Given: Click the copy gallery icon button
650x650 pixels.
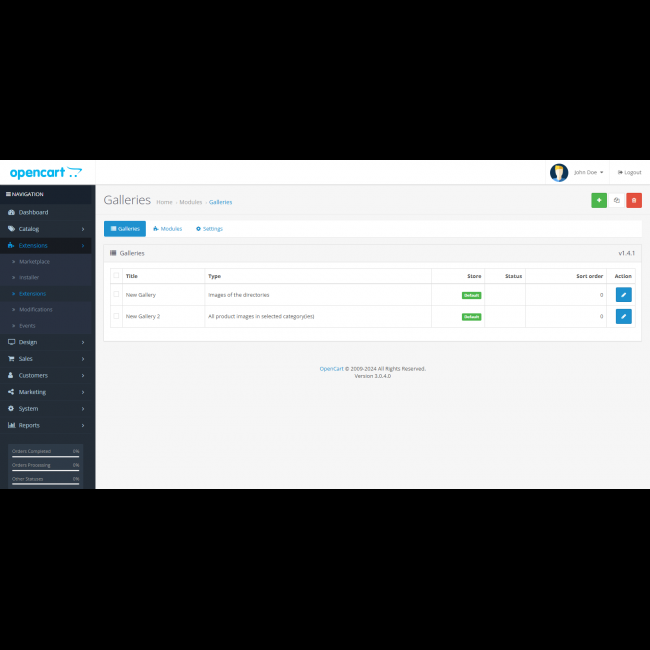Looking at the screenshot, I should [616, 200].
